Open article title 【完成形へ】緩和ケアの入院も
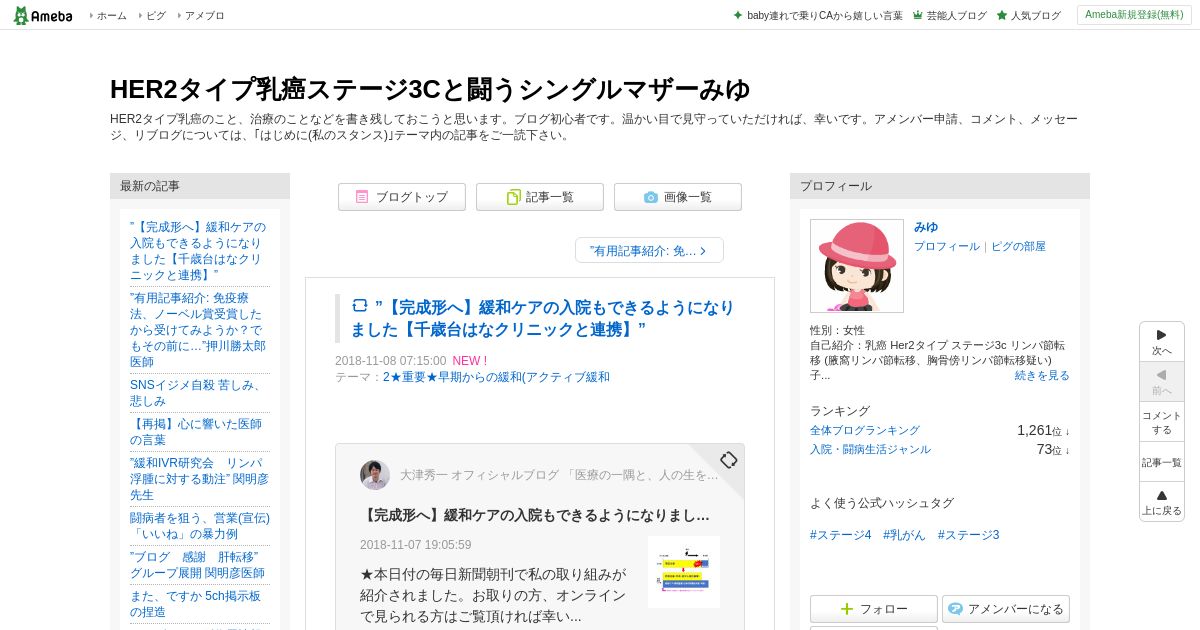 click(542, 318)
